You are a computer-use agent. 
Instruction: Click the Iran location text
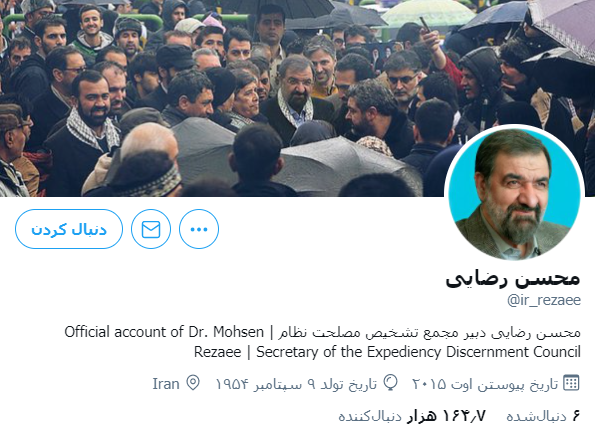click(x=166, y=384)
